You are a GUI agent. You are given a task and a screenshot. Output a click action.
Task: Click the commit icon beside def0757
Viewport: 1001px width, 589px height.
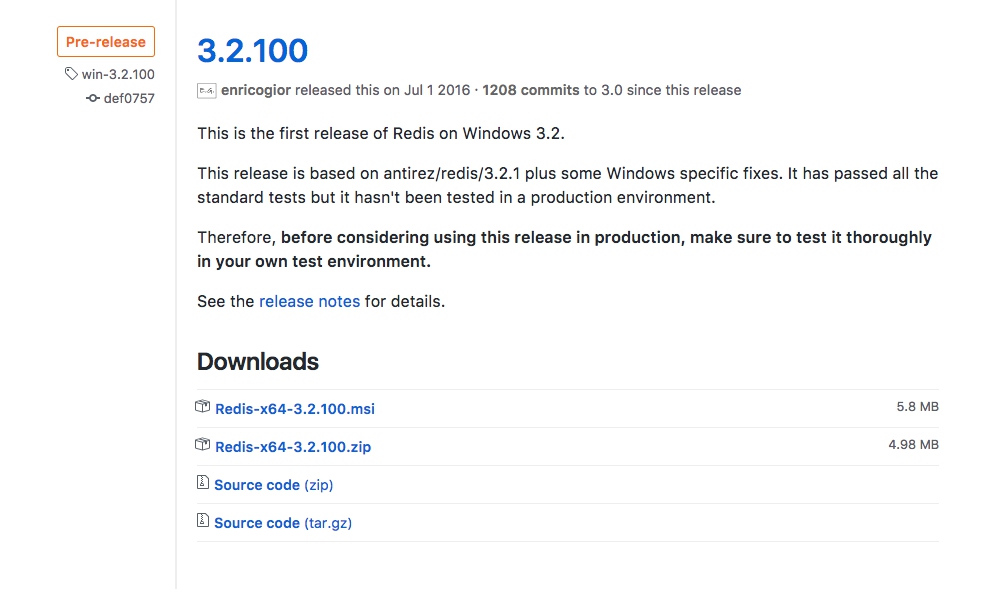(x=93, y=98)
